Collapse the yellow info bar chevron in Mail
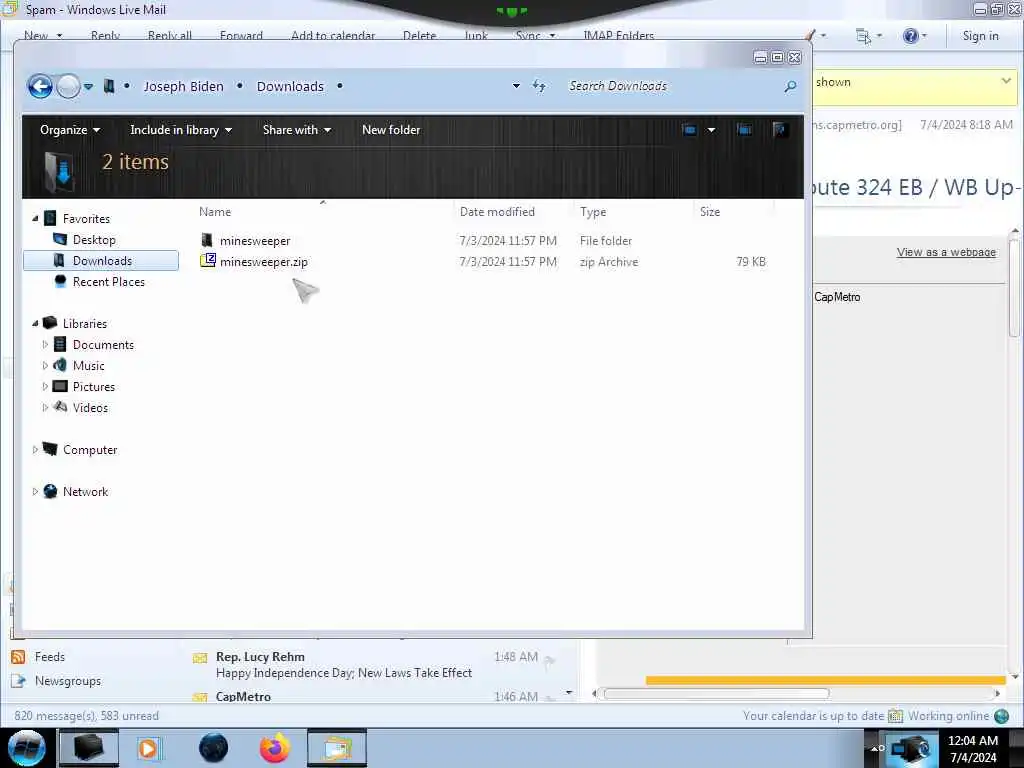Screen dimensions: 1024x768 tap(1006, 81)
